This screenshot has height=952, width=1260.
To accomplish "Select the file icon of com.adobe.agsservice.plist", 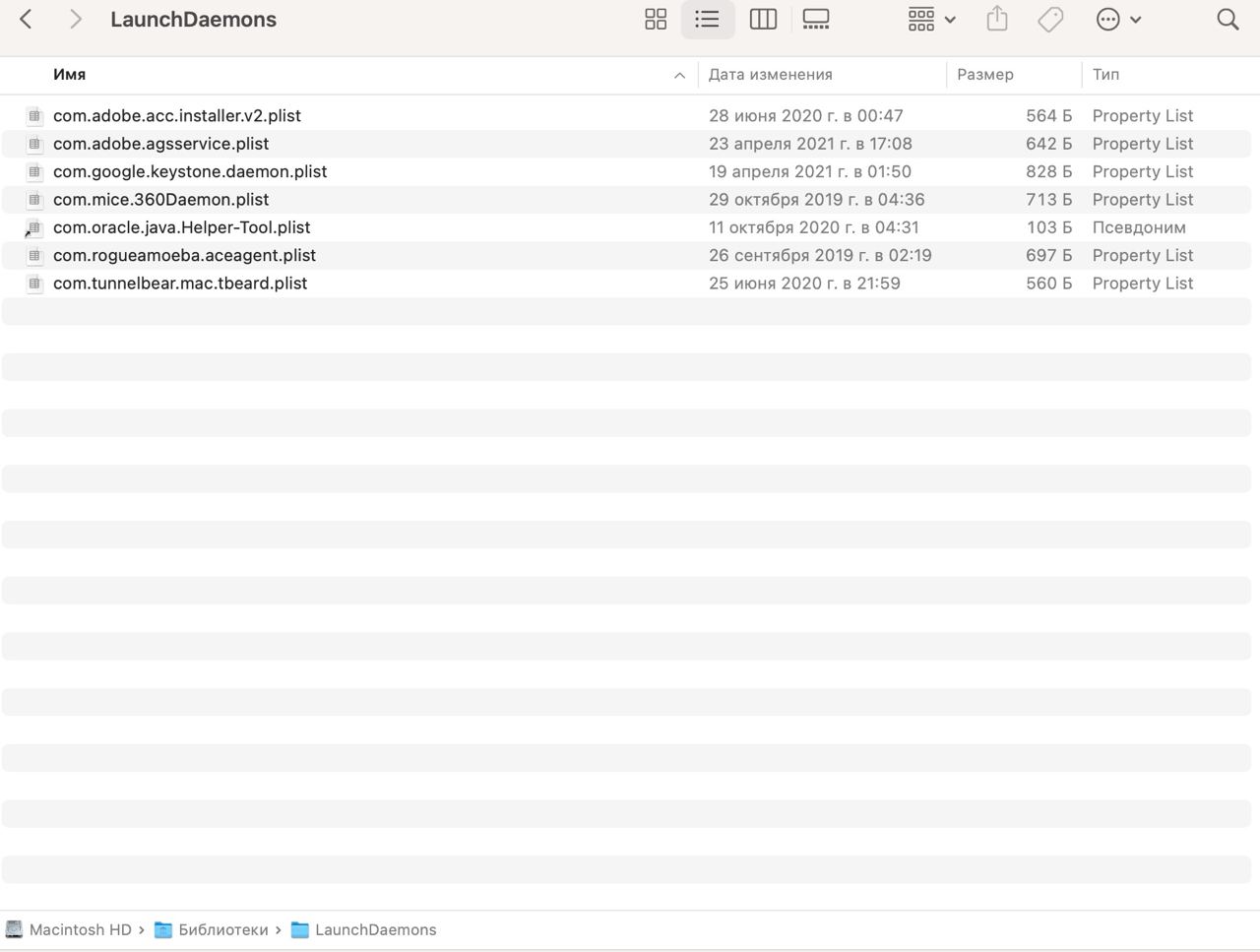I will click(34, 144).
